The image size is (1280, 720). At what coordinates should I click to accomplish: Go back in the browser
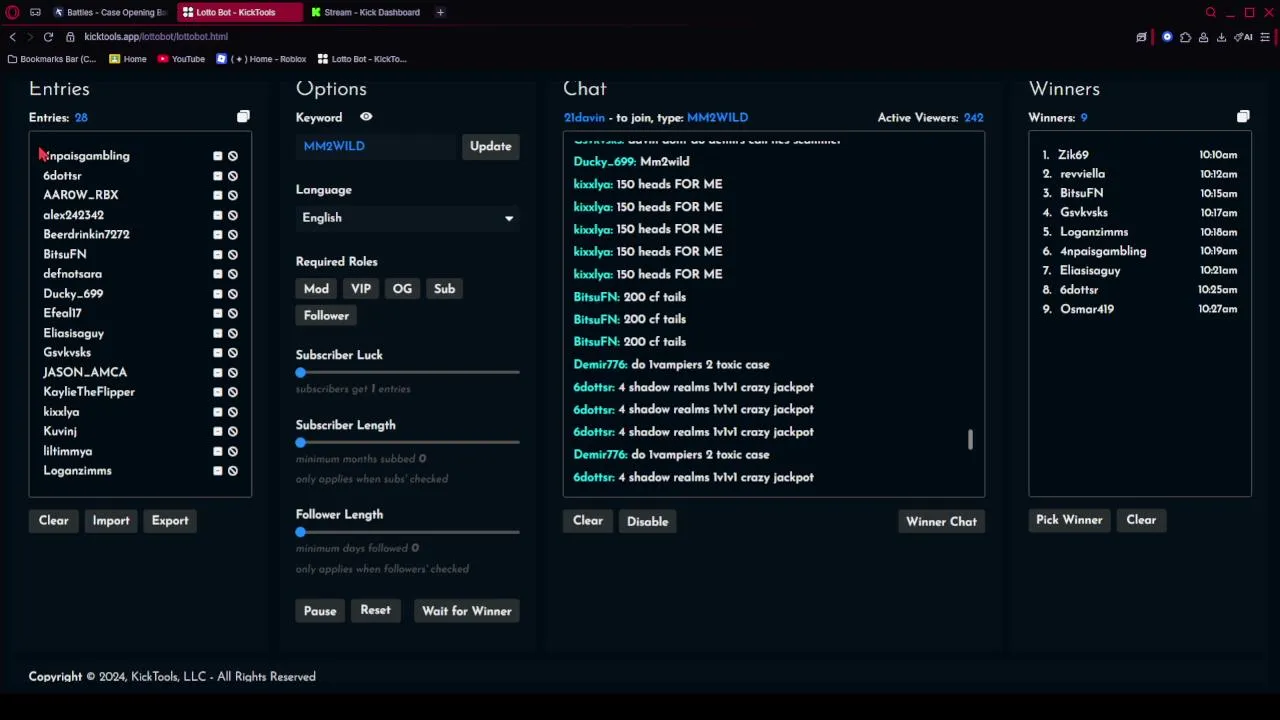(12, 37)
